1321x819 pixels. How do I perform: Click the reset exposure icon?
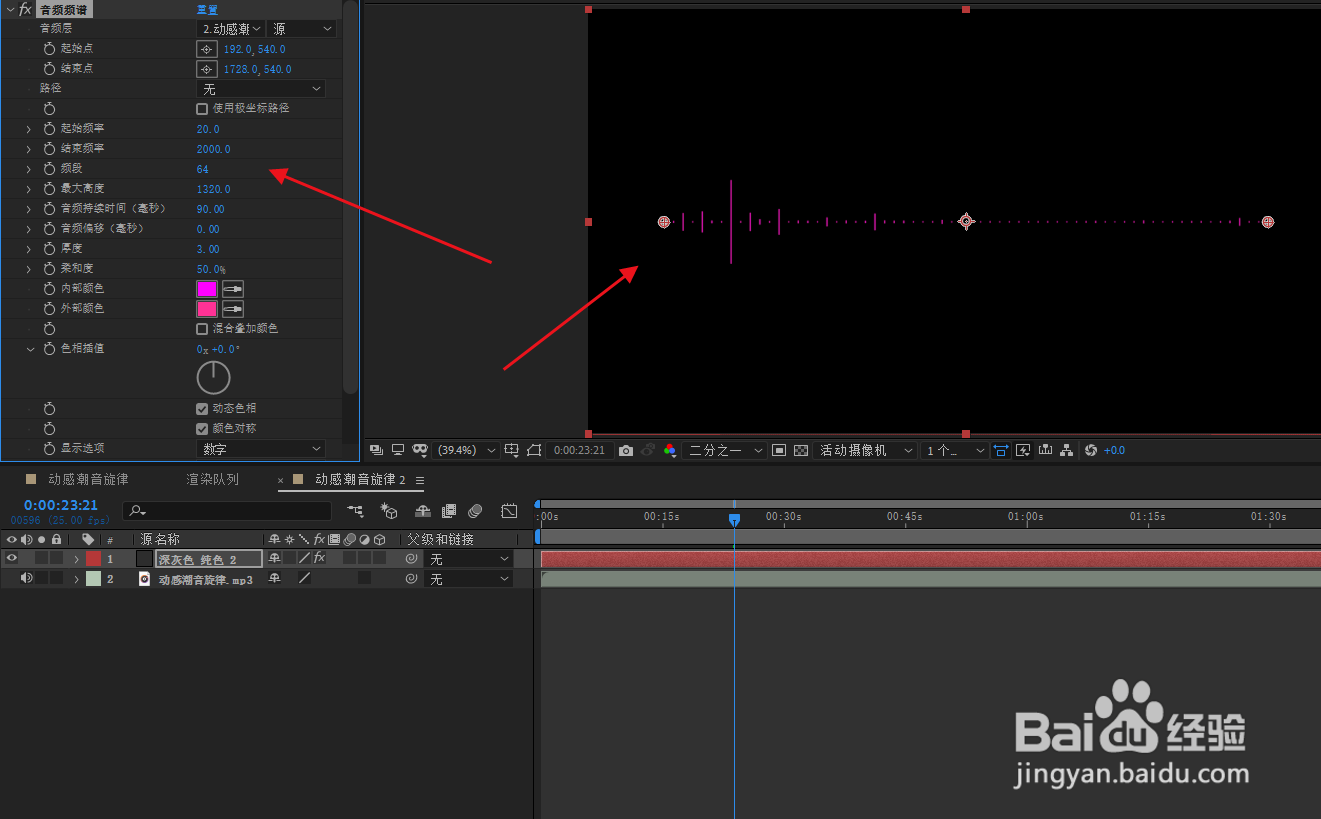pyautogui.click(x=1091, y=451)
